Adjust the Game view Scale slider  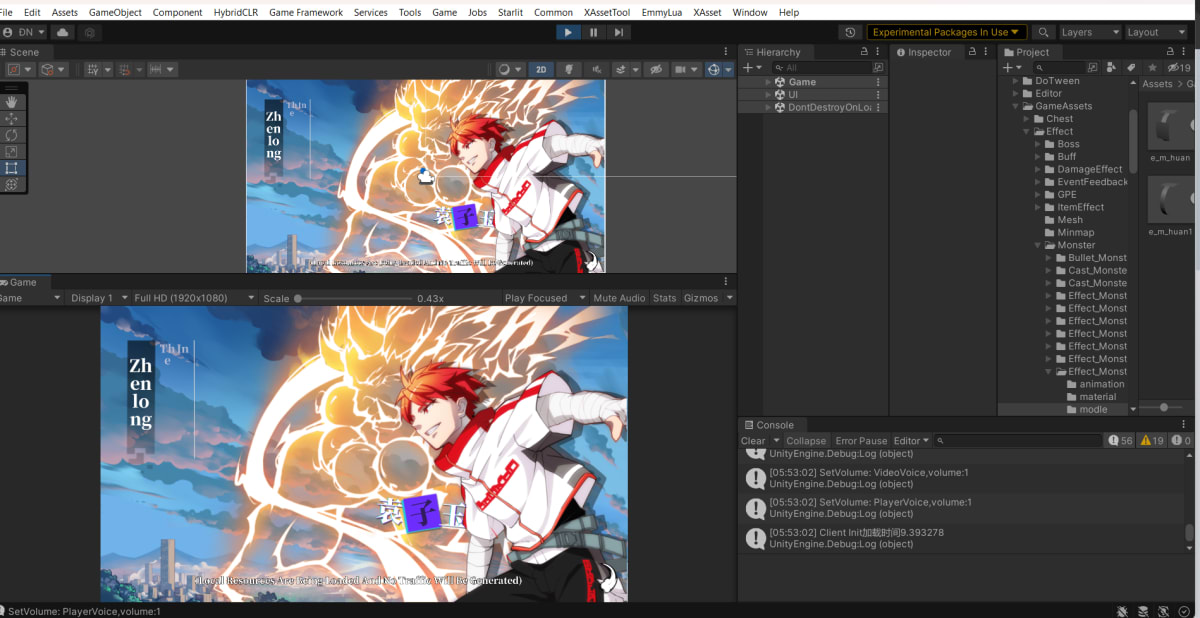[x=354, y=298]
